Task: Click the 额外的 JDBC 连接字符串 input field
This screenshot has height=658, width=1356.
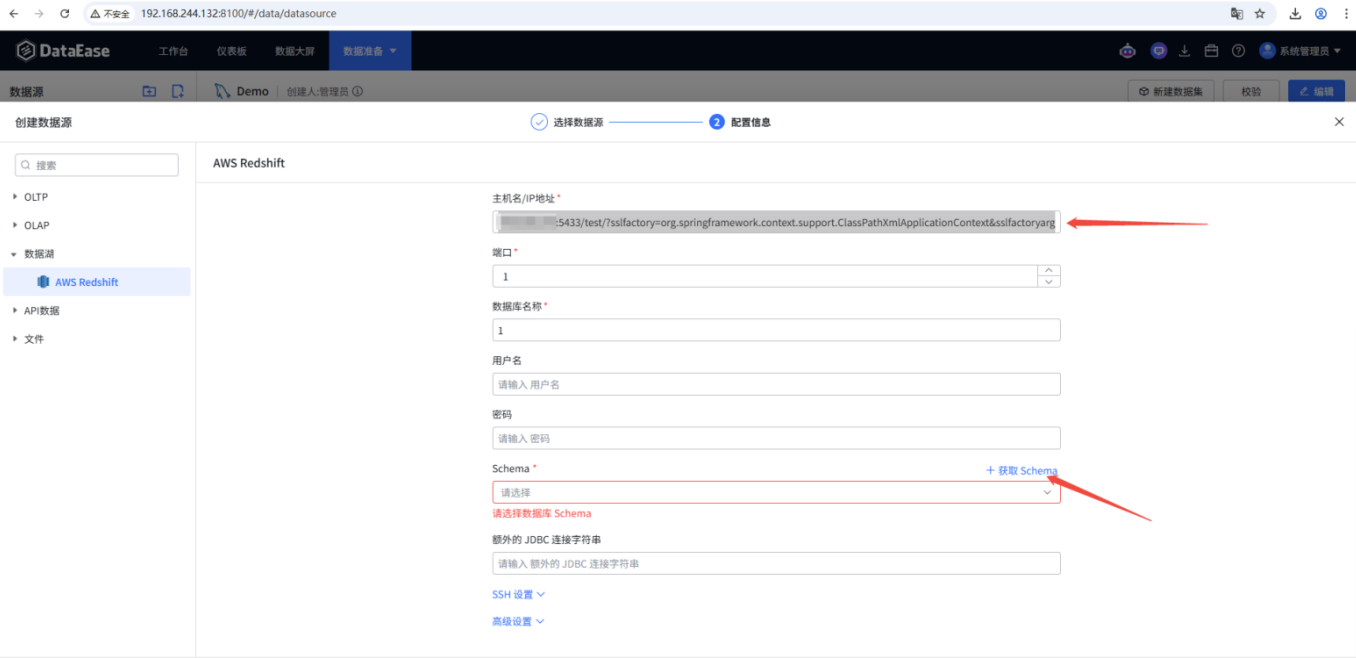Action: 776,564
